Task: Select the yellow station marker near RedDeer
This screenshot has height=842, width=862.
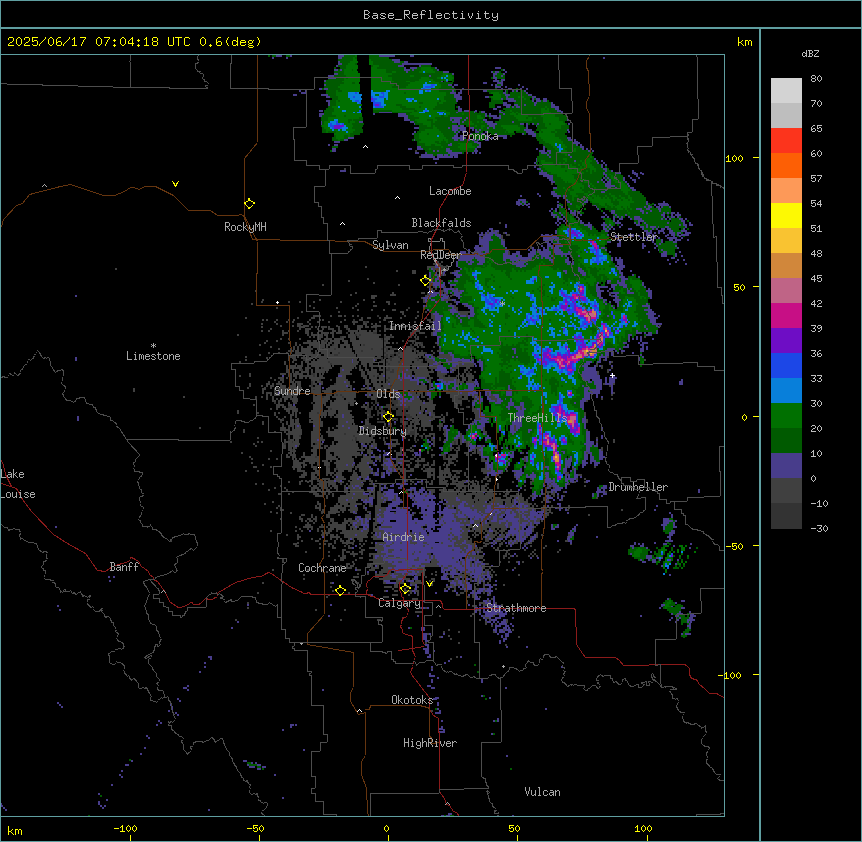Action: pos(425,280)
